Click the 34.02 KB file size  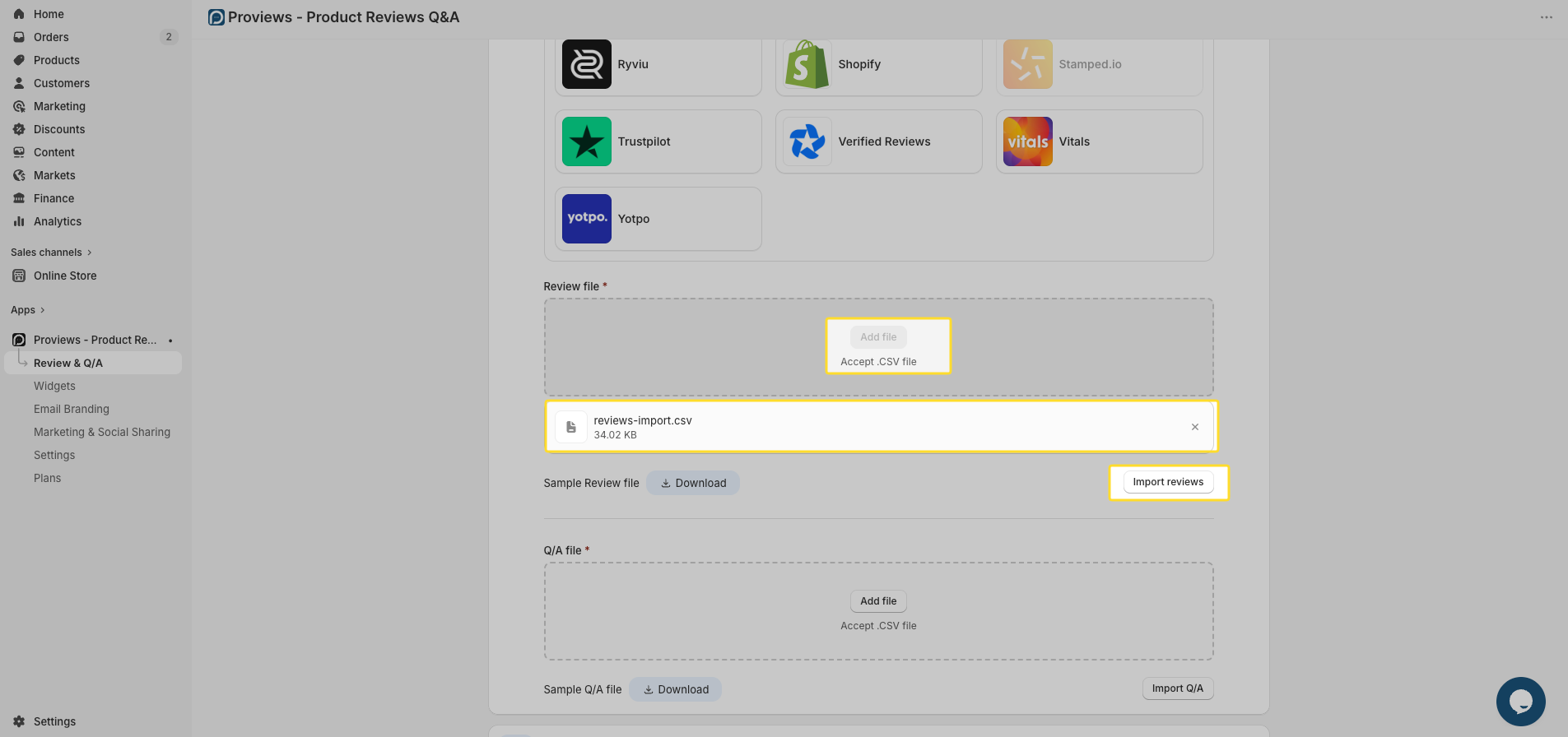[615, 435]
